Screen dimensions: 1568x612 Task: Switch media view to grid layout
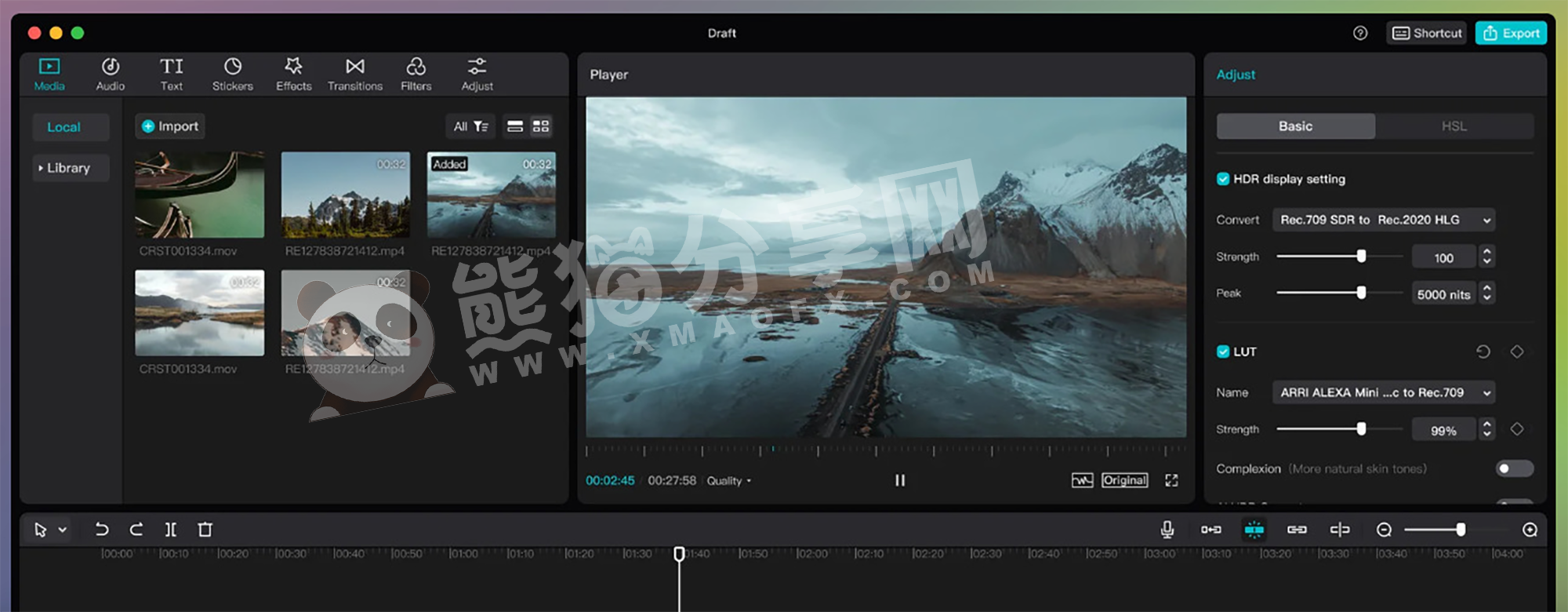tap(541, 126)
